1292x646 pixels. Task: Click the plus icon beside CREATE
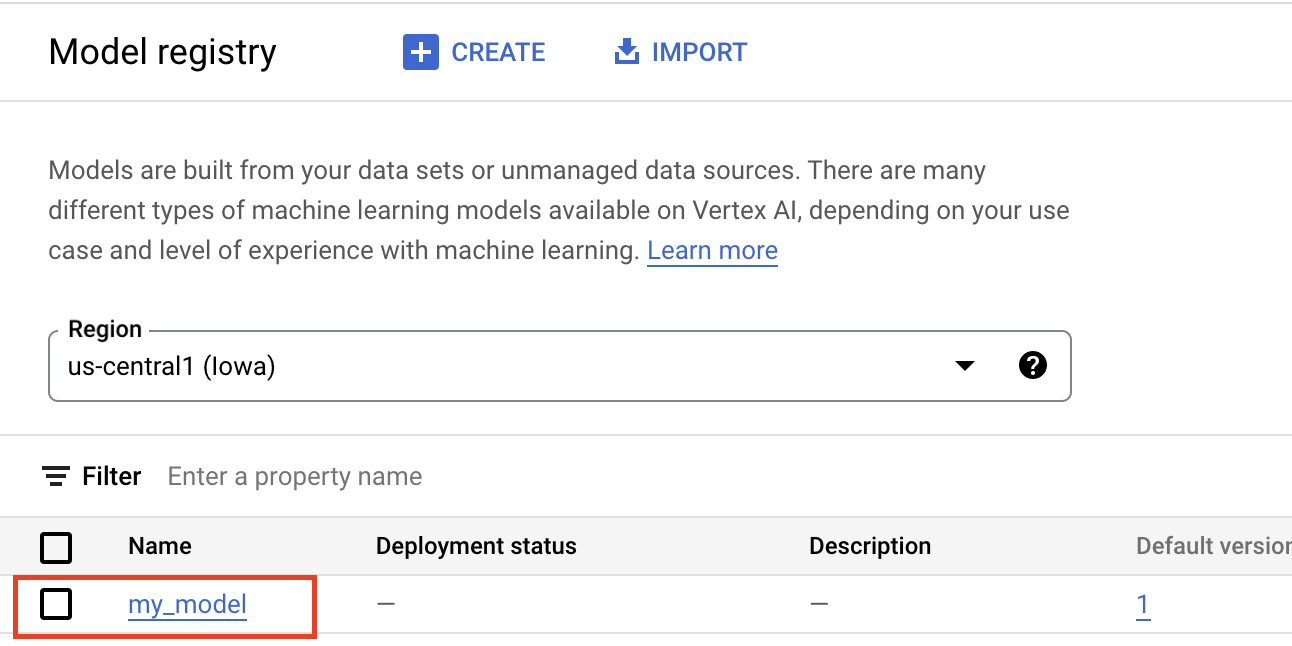(x=419, y=51)
